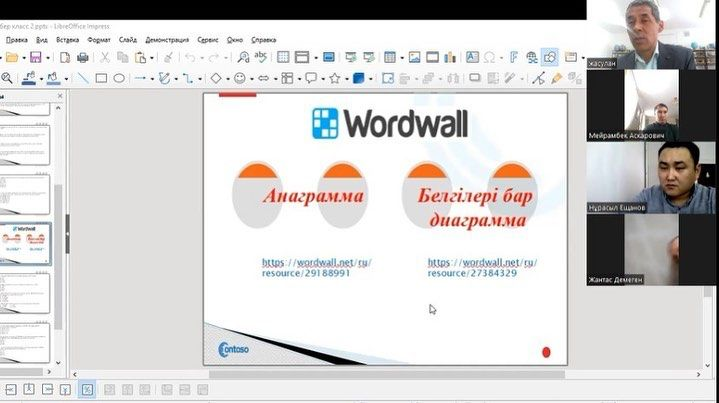Open the Вставка menu
The height and width of the screenshot is (403, 719).
click(67, 40)
